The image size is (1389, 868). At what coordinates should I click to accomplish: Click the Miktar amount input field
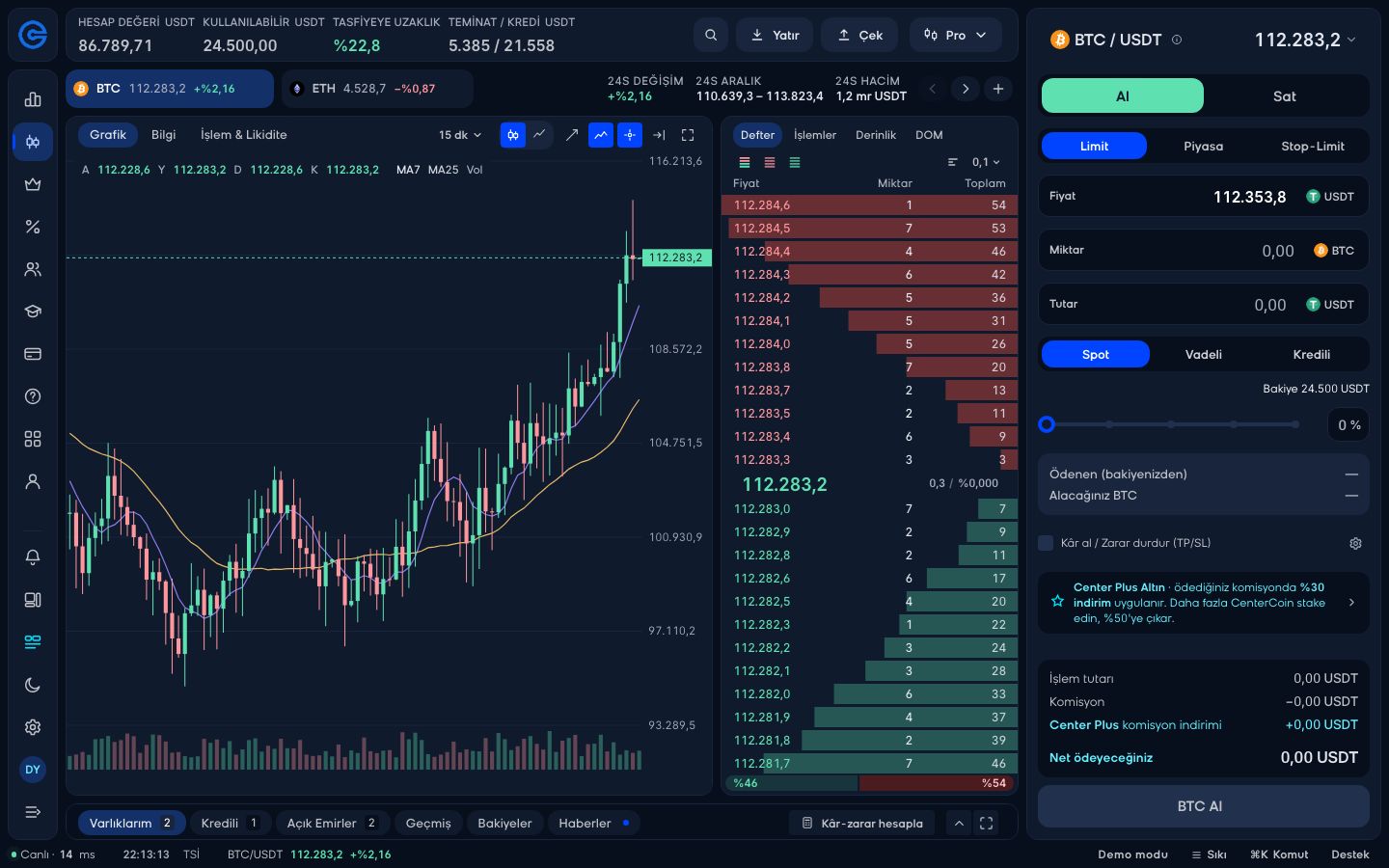[x=1204, y=251]
